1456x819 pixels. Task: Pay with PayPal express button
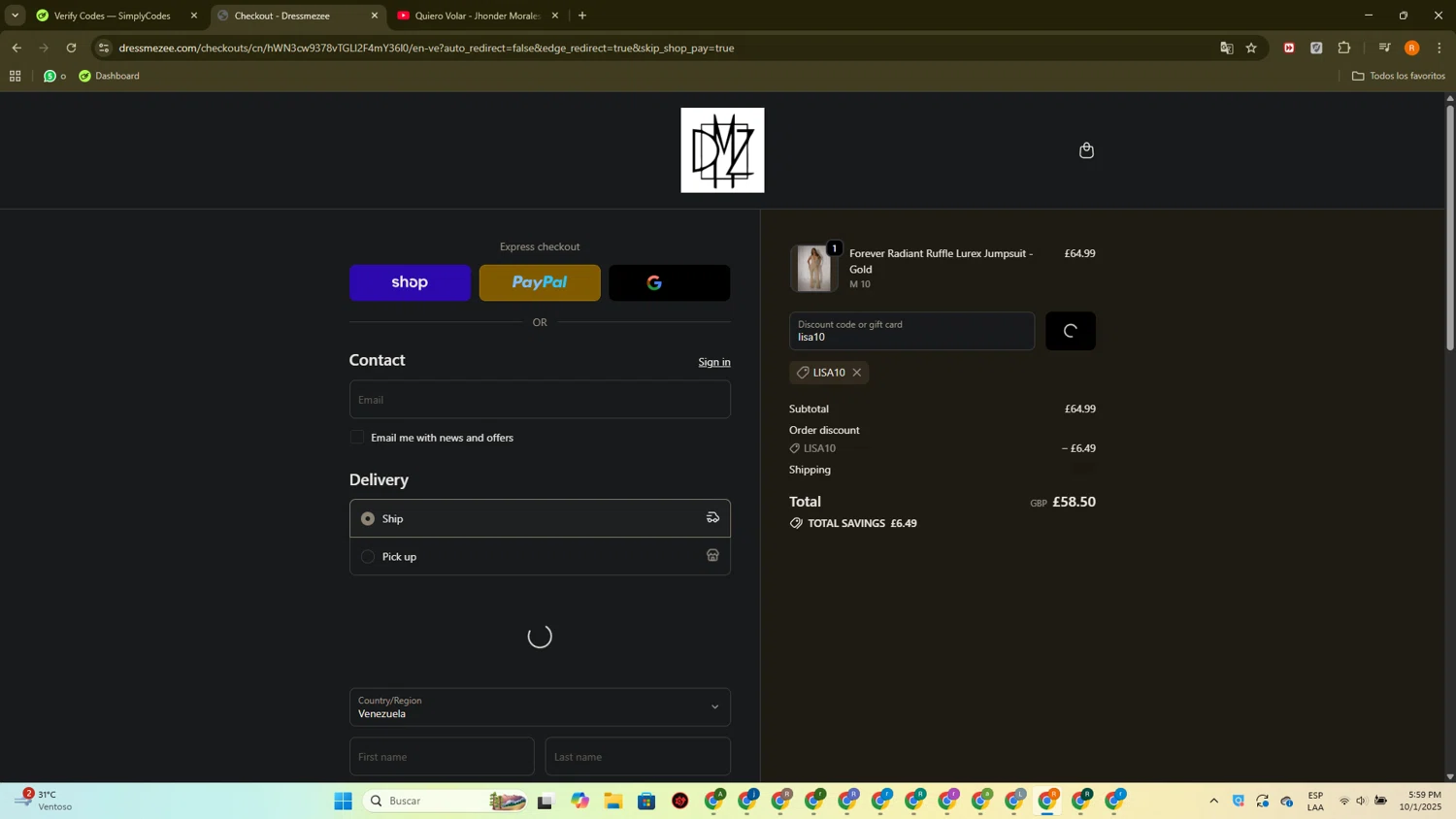pyautogui.click(x=540, y=282)
